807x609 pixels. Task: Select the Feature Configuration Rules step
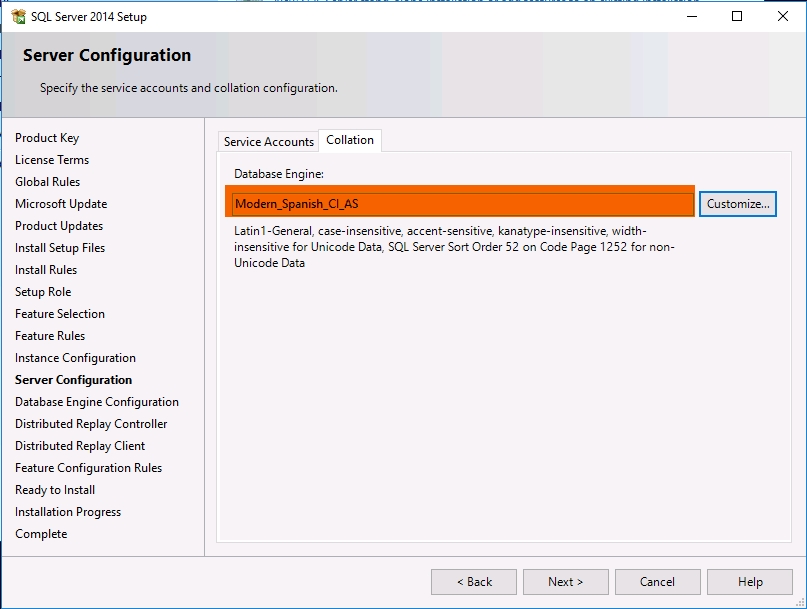(89, 468)
